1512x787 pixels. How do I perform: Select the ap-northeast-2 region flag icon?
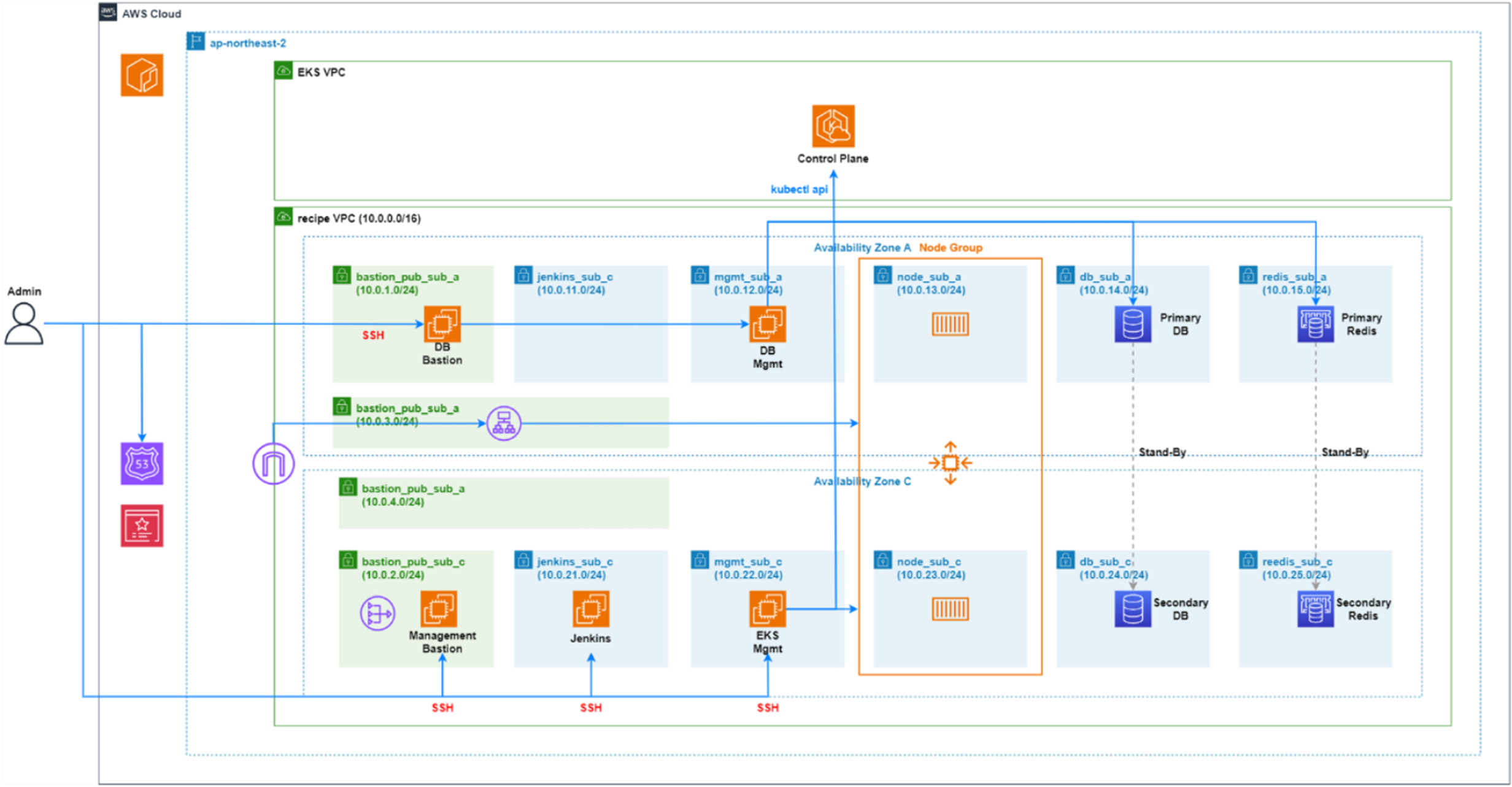click(x=196, y=42)
